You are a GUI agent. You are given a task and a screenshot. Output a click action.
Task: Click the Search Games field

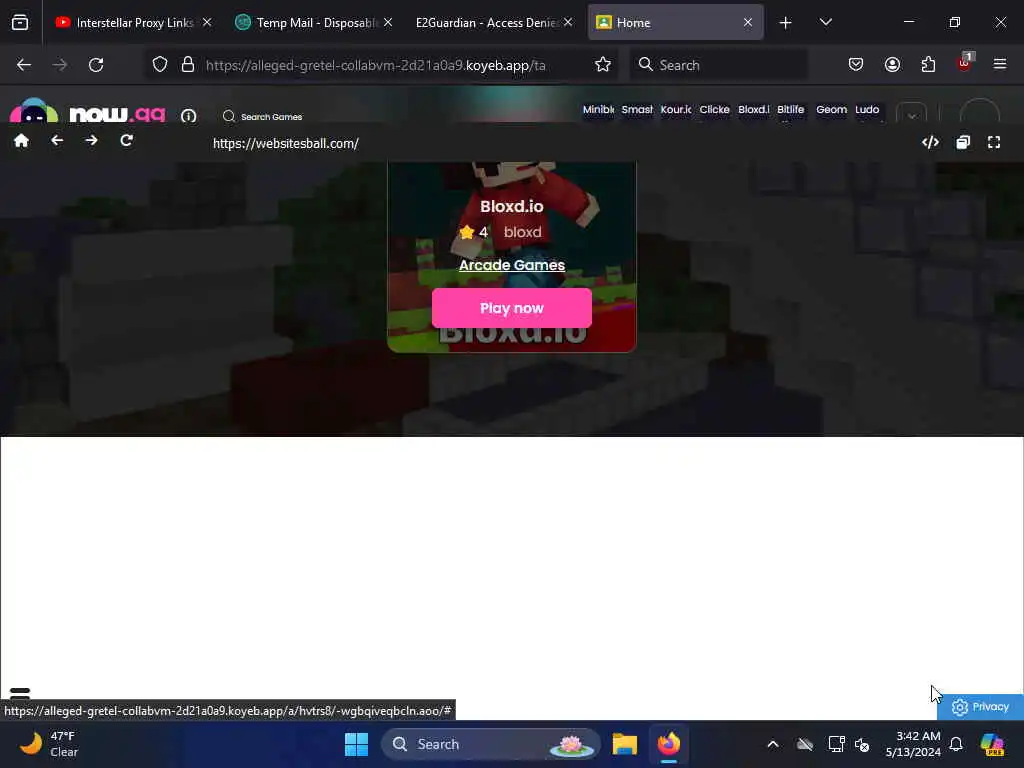(263, 116)
